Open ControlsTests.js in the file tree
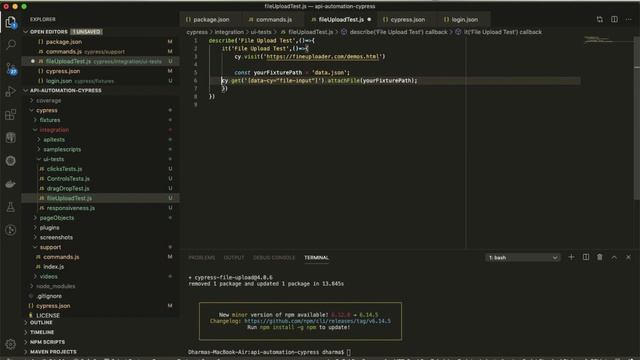The width and height of the screenshot is (640, 360). tap(68, 179)
